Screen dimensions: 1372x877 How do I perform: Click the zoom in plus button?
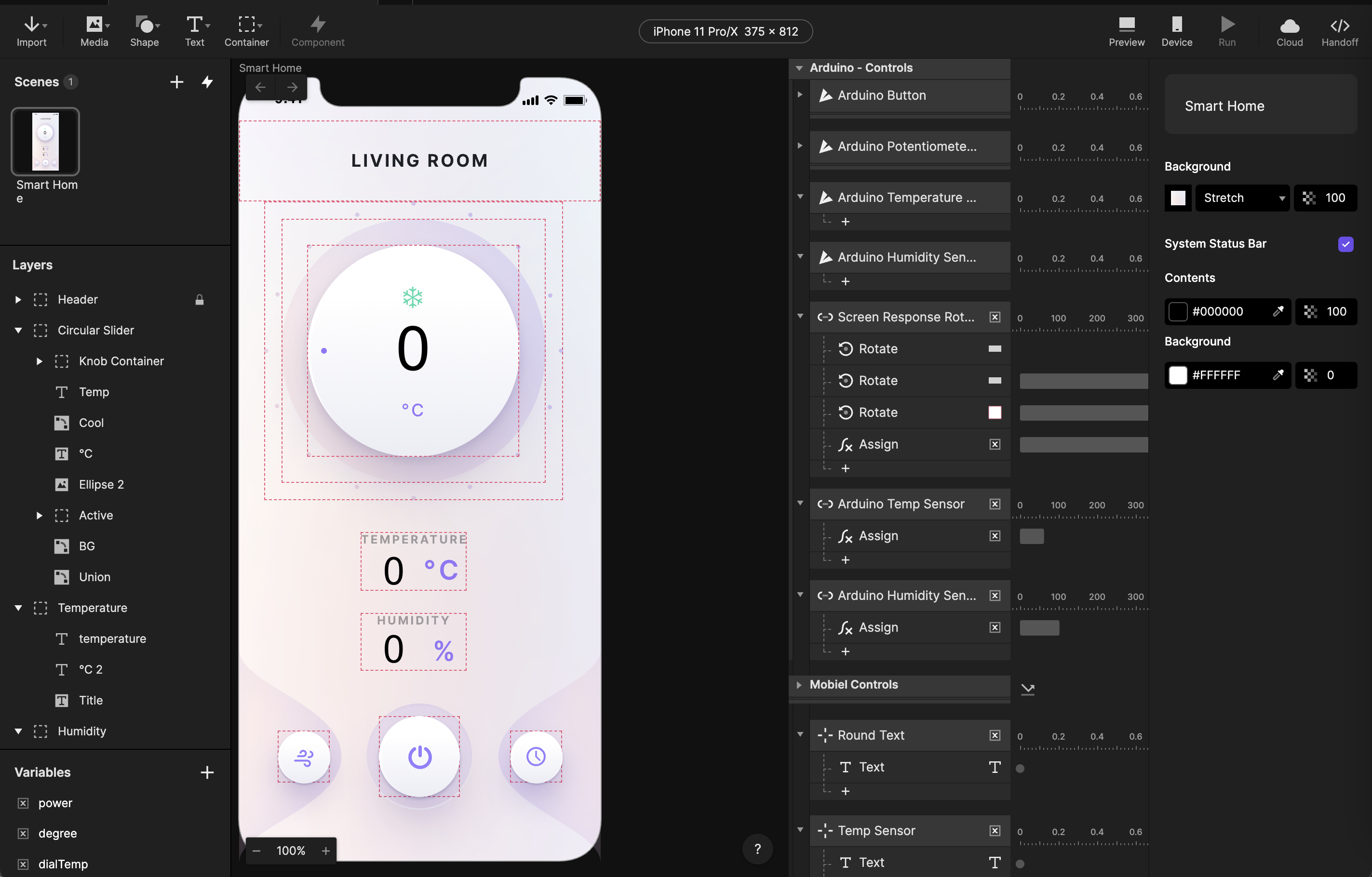(x=326, y=850)
